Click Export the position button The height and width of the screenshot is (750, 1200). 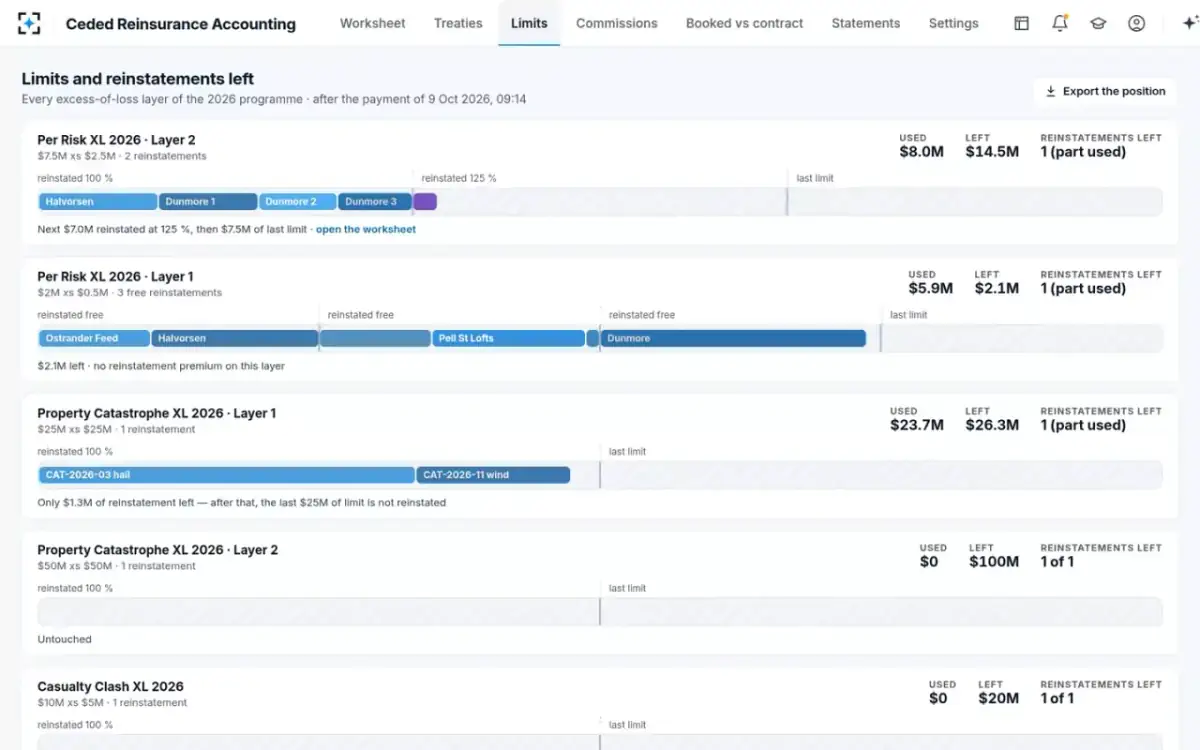click(x=1105, y=91)
